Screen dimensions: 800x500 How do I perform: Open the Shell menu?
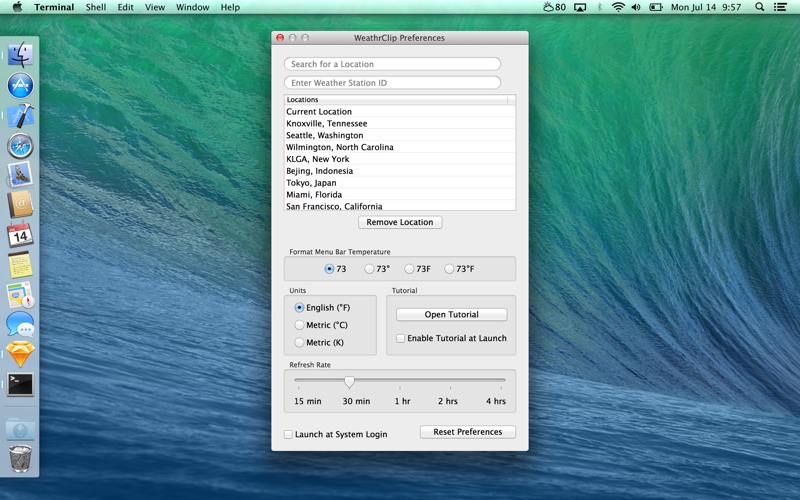click(96, 7)
